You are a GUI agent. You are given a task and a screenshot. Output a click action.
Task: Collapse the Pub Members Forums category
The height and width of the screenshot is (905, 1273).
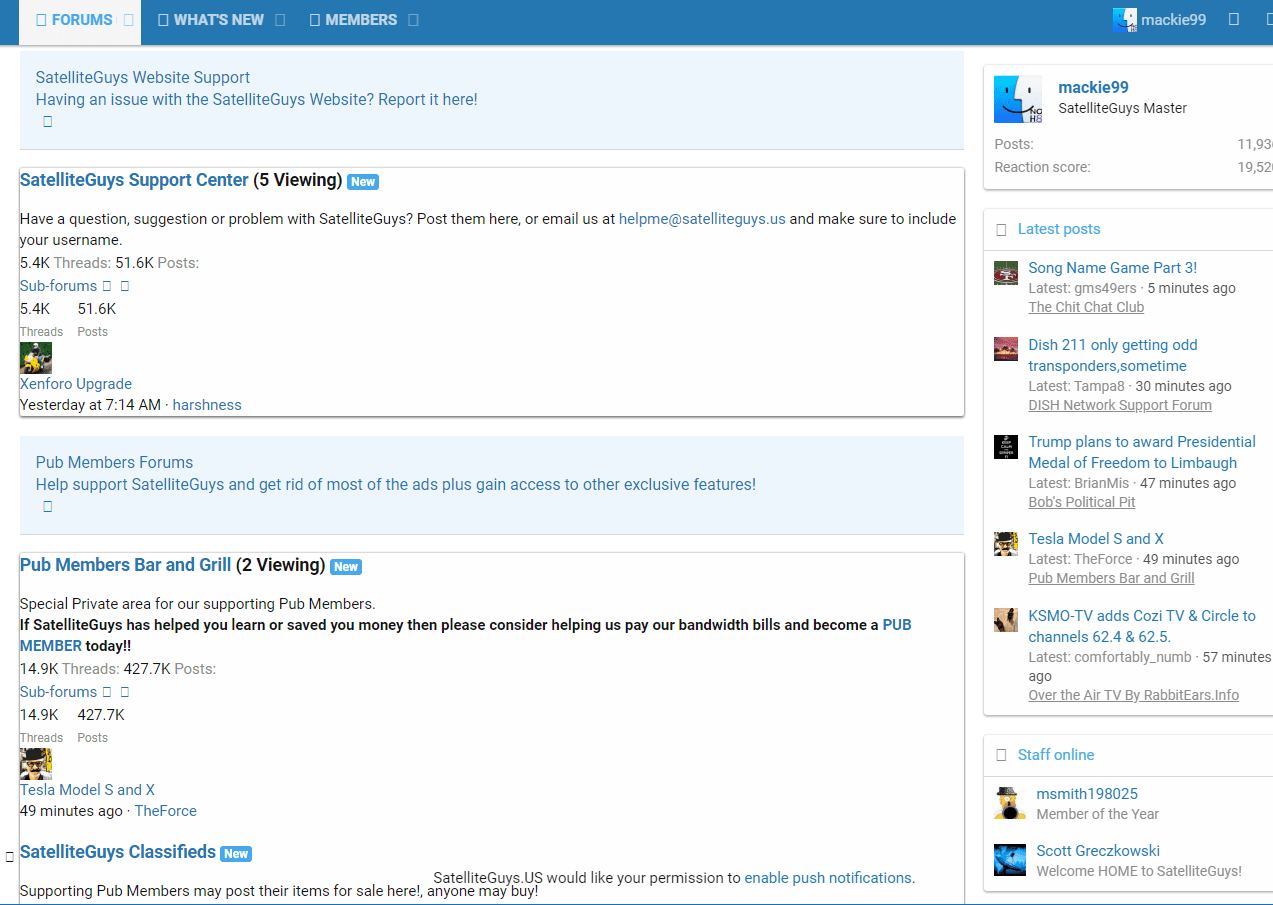tap(47, 507)
